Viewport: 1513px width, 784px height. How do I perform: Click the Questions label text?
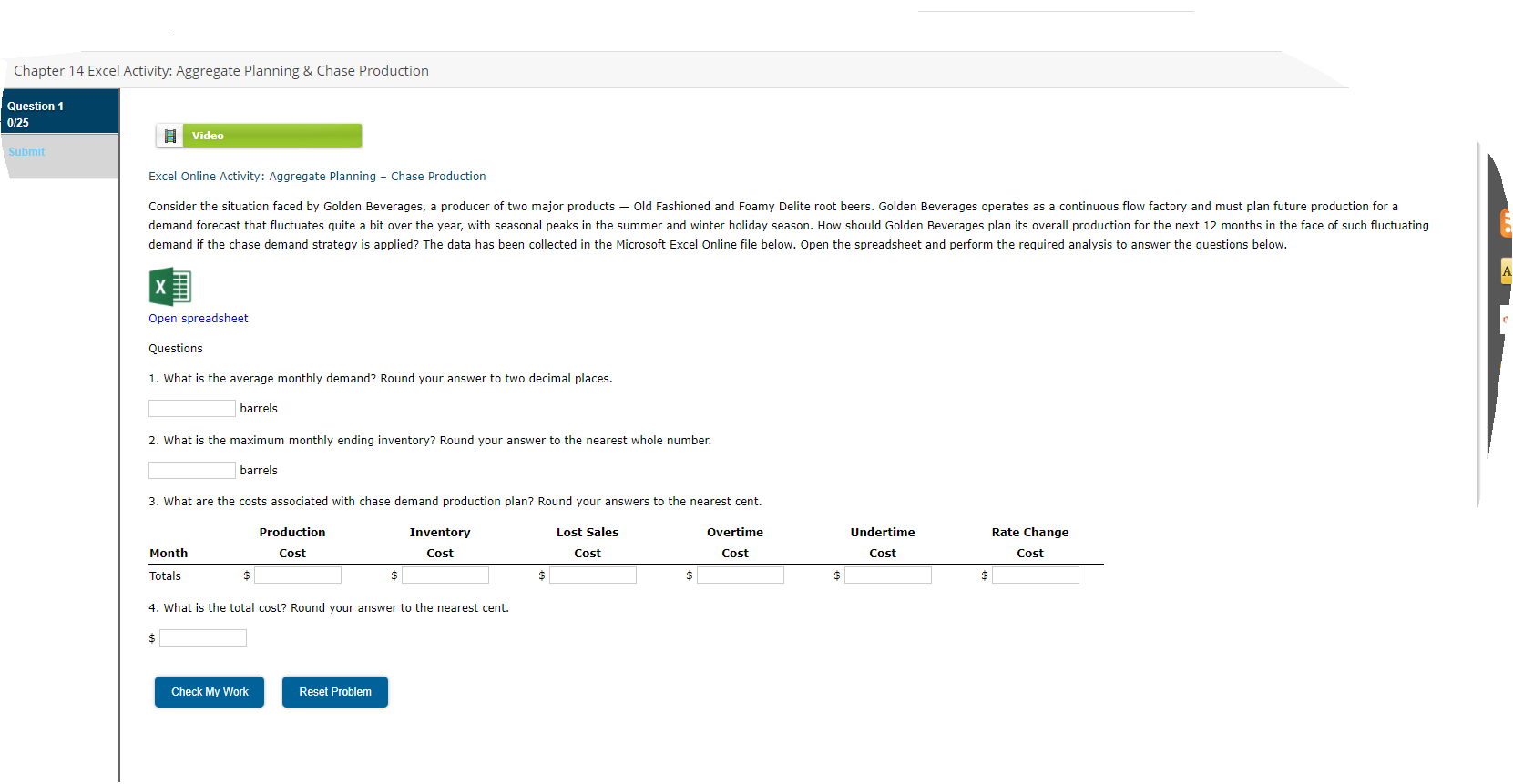tap(176, 349)
